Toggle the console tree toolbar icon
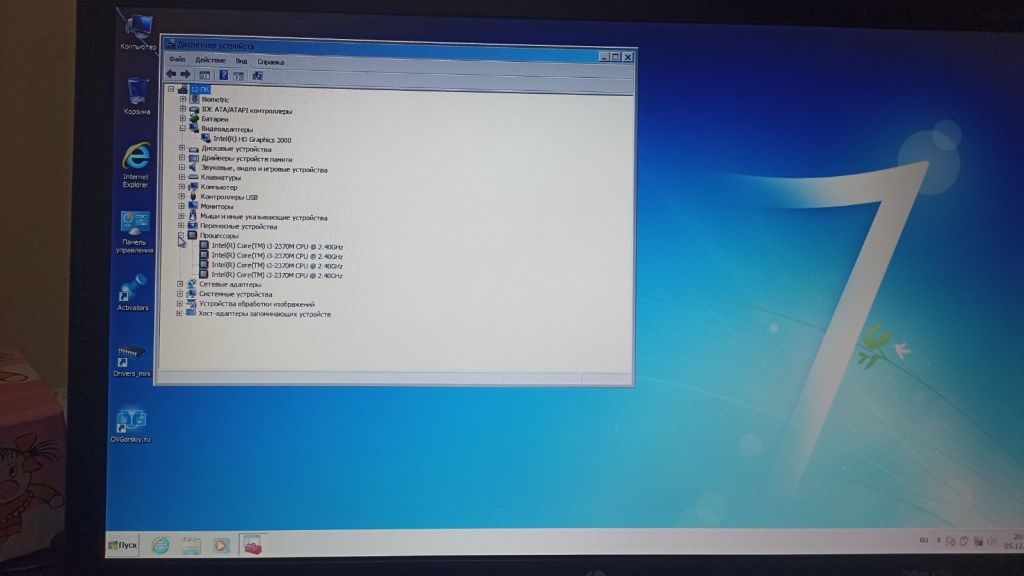1024x576 pixels. [204, 75]
